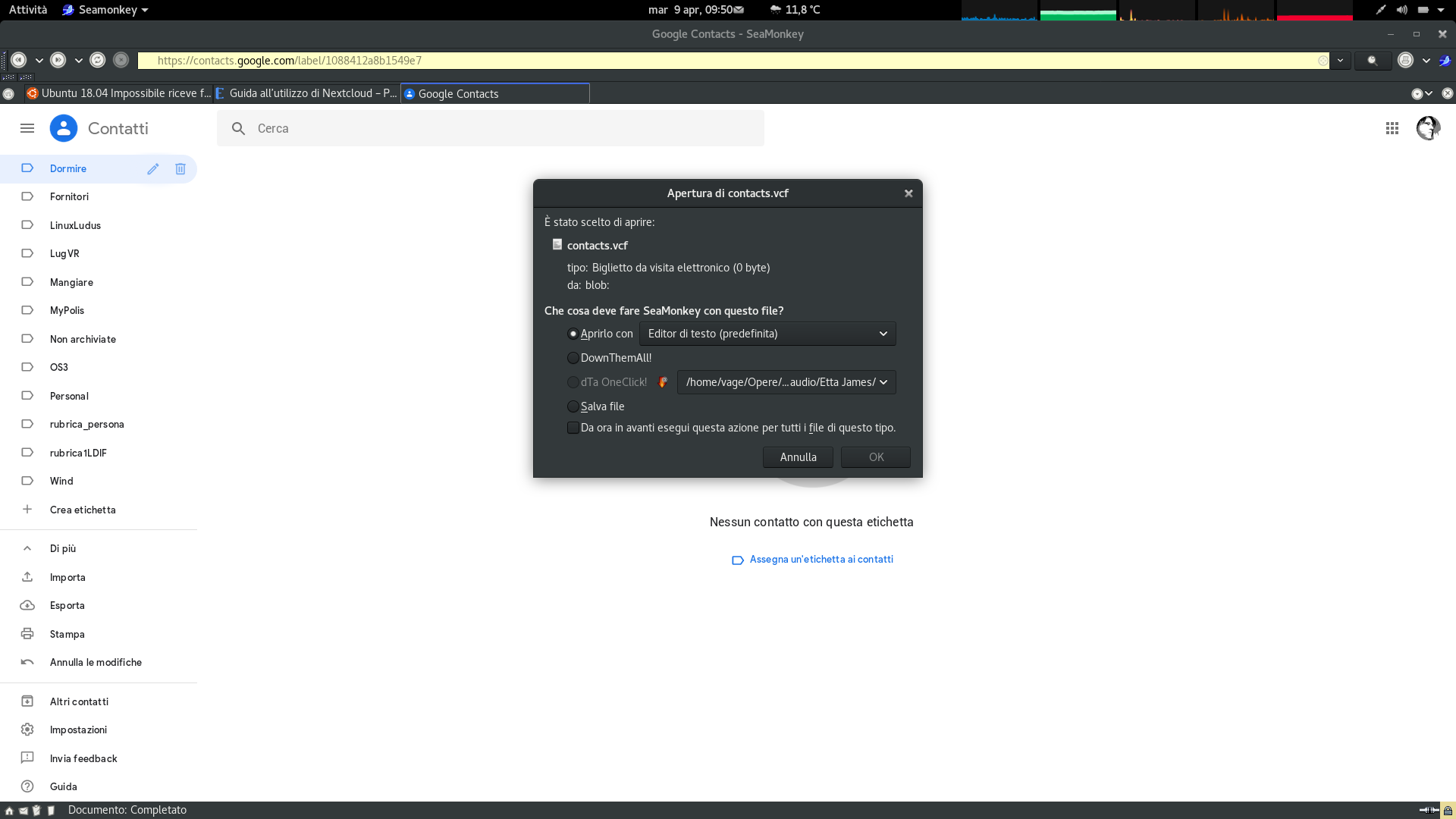The width and height of the screenshot is (1456, 819).
Task: Select the Salva file radio button
Action: click(573, 406)
